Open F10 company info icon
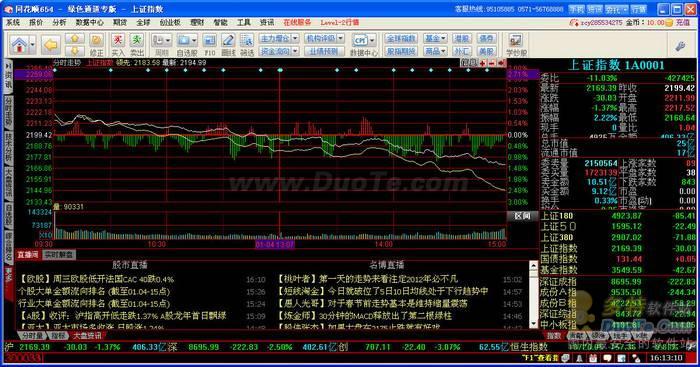This screenshot has width=700, height=367. [209, 45]
